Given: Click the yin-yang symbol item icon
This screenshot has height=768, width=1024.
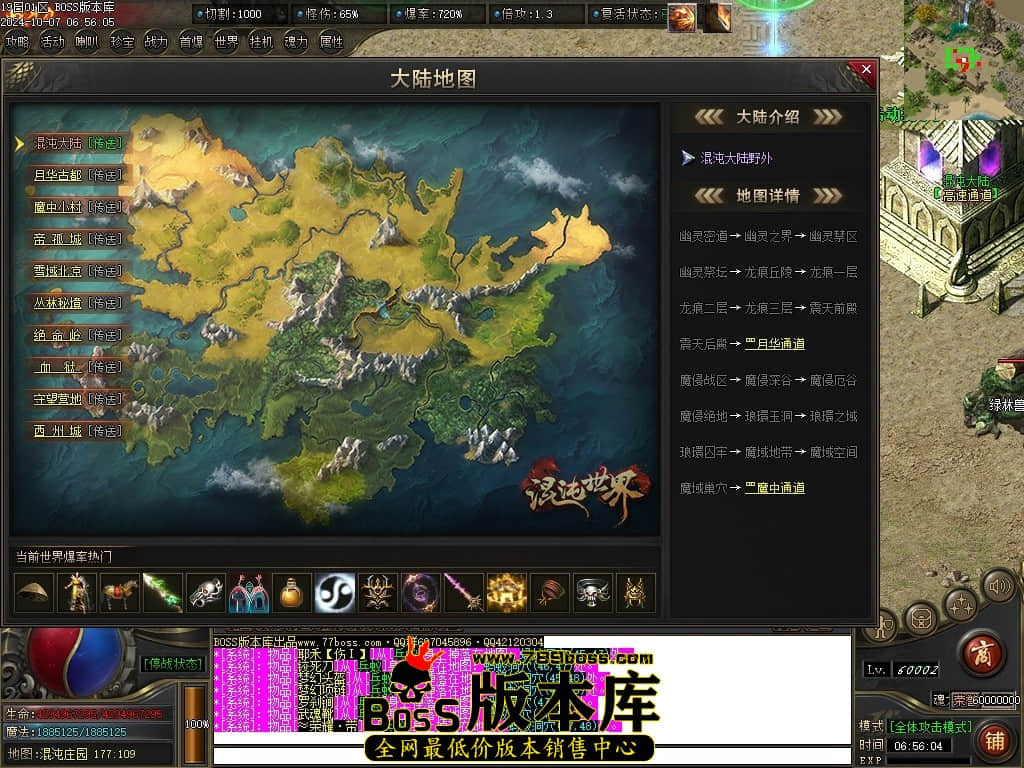Looking at the screenshot, I should (334, 593).
